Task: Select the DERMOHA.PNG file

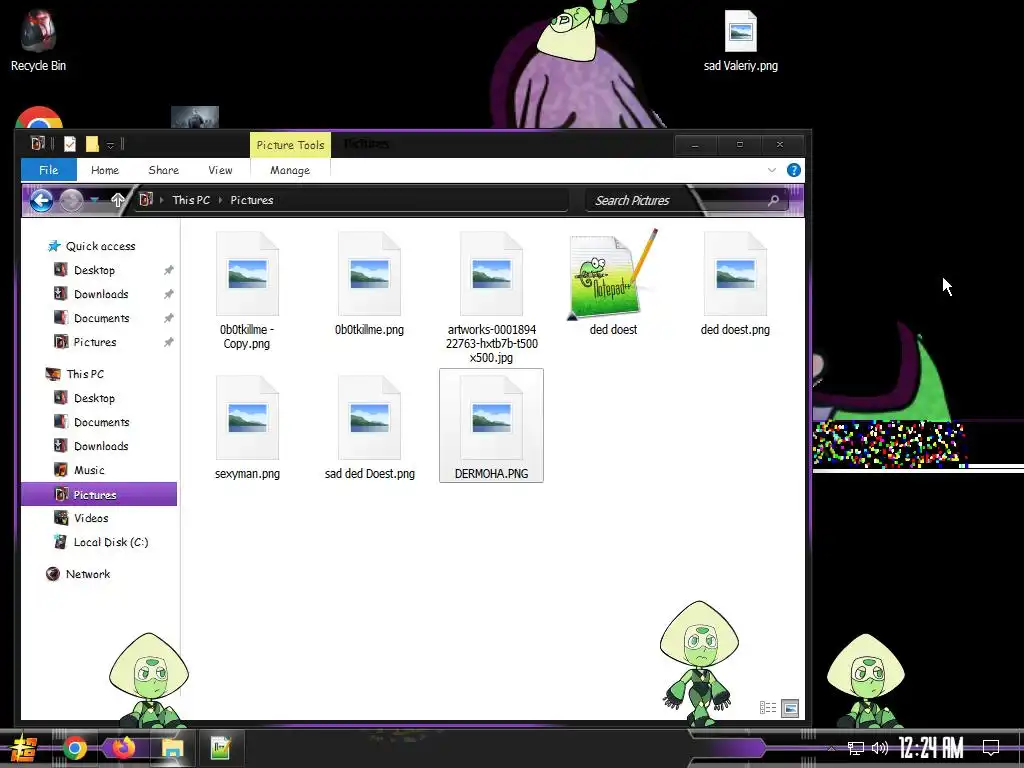Action: (491, 426)
